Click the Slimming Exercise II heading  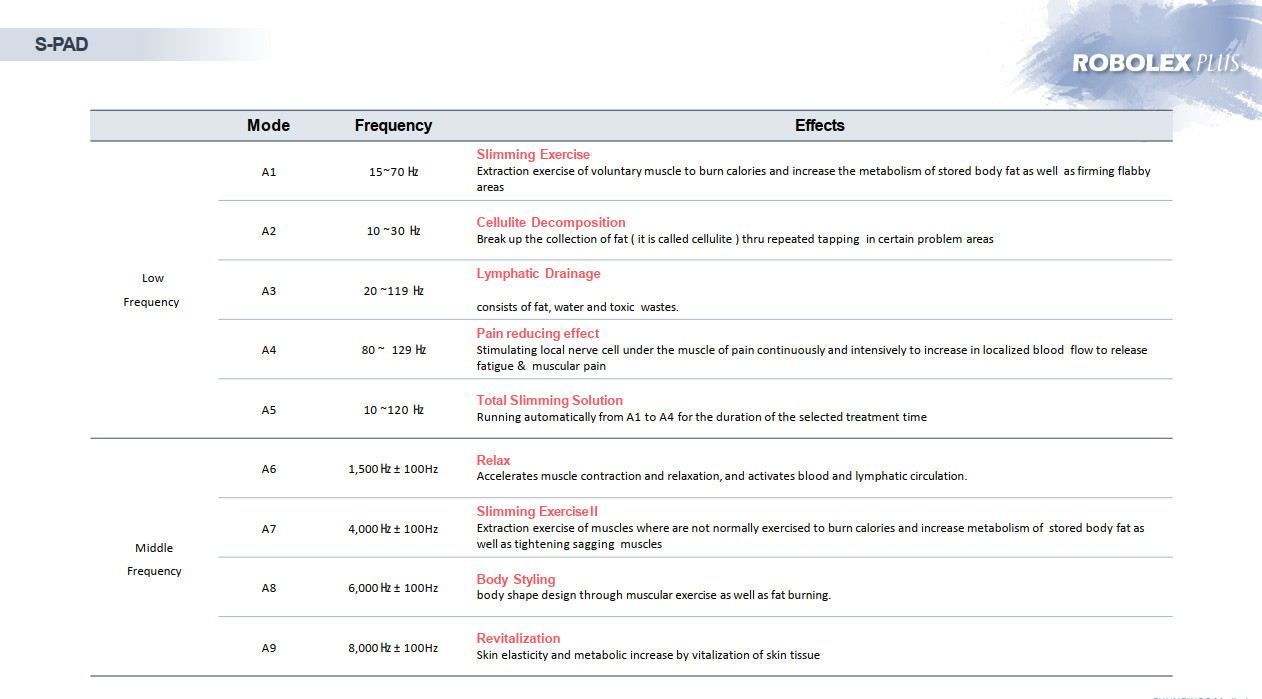(x=537, y=511)
